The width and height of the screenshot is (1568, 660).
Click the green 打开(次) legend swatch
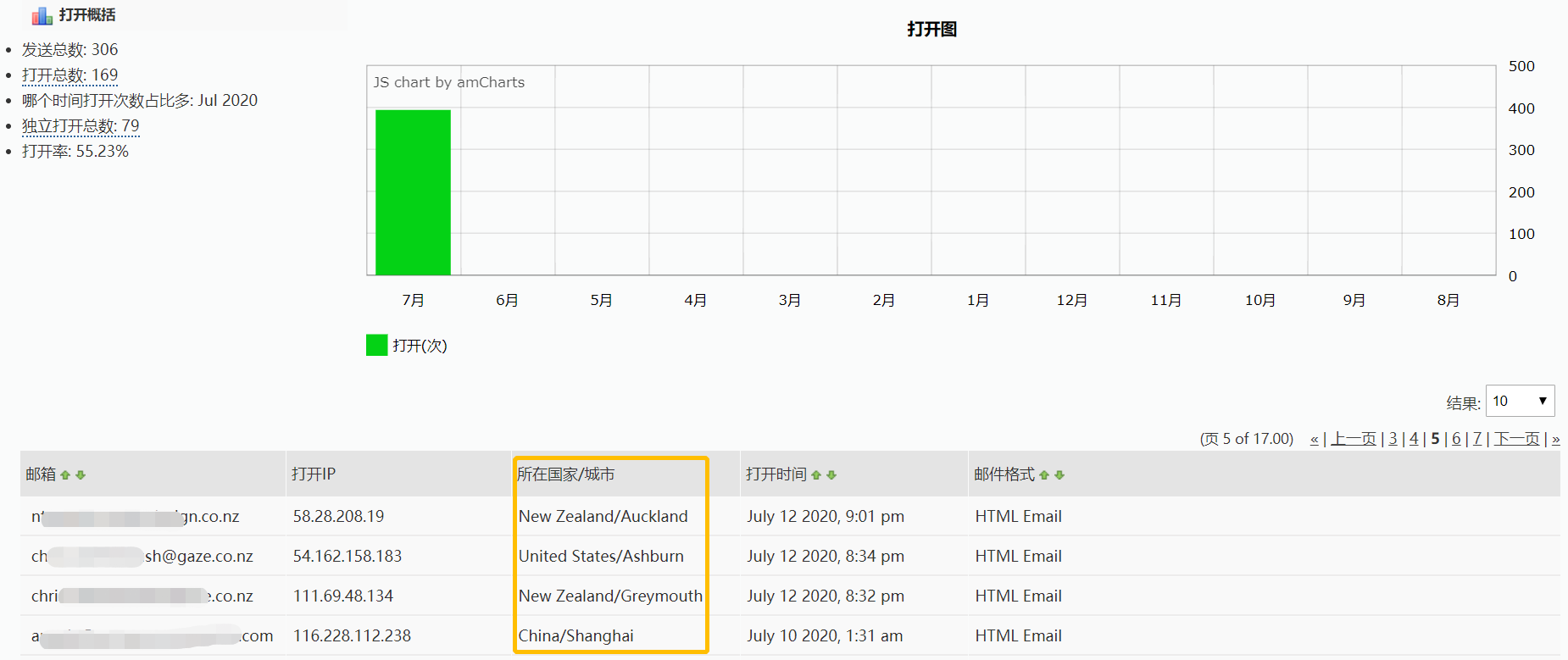tap(376, 345)
